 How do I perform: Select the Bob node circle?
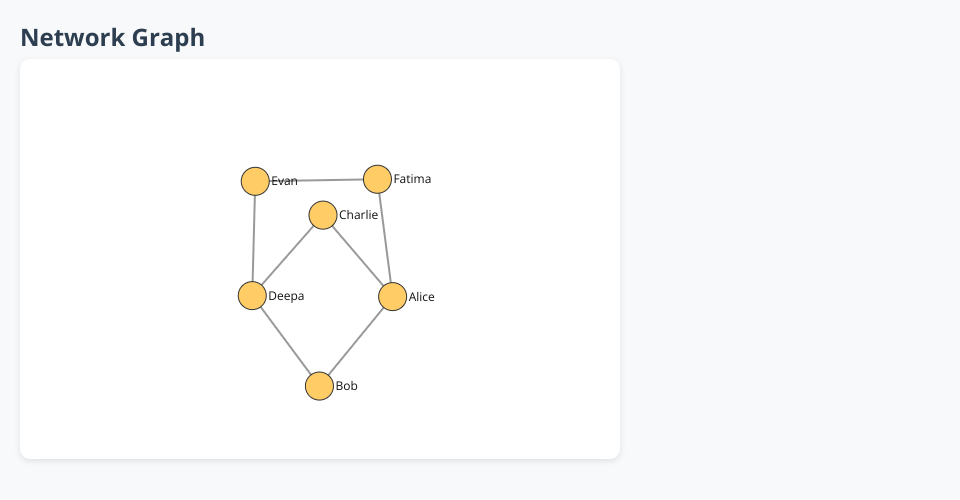coord(319,386)
